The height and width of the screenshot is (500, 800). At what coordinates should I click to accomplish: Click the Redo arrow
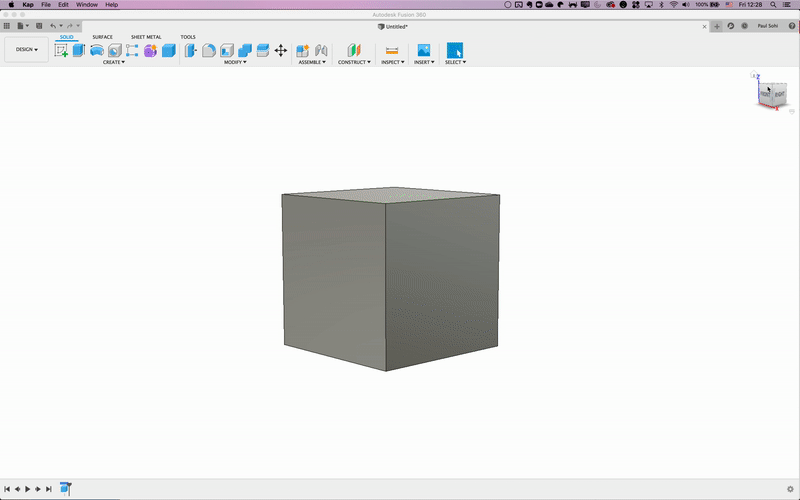(70, 26)
